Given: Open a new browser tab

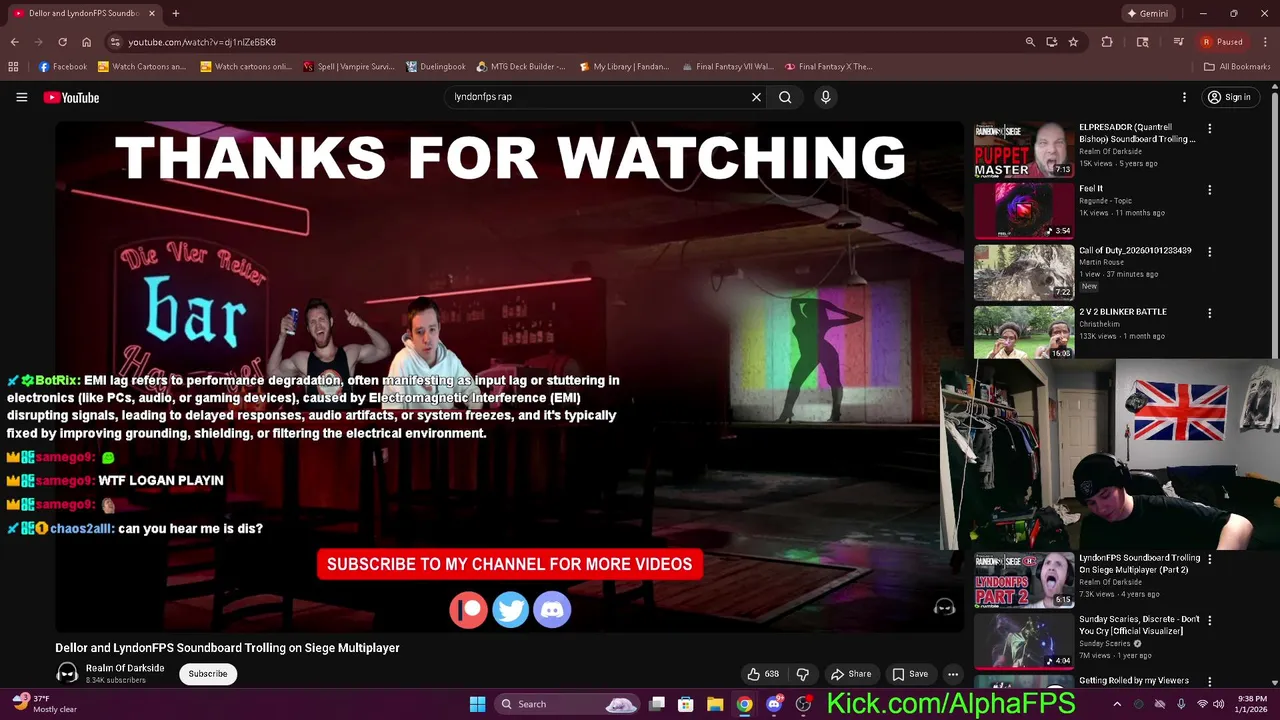Looking at the screenshot, I should 175,13.
